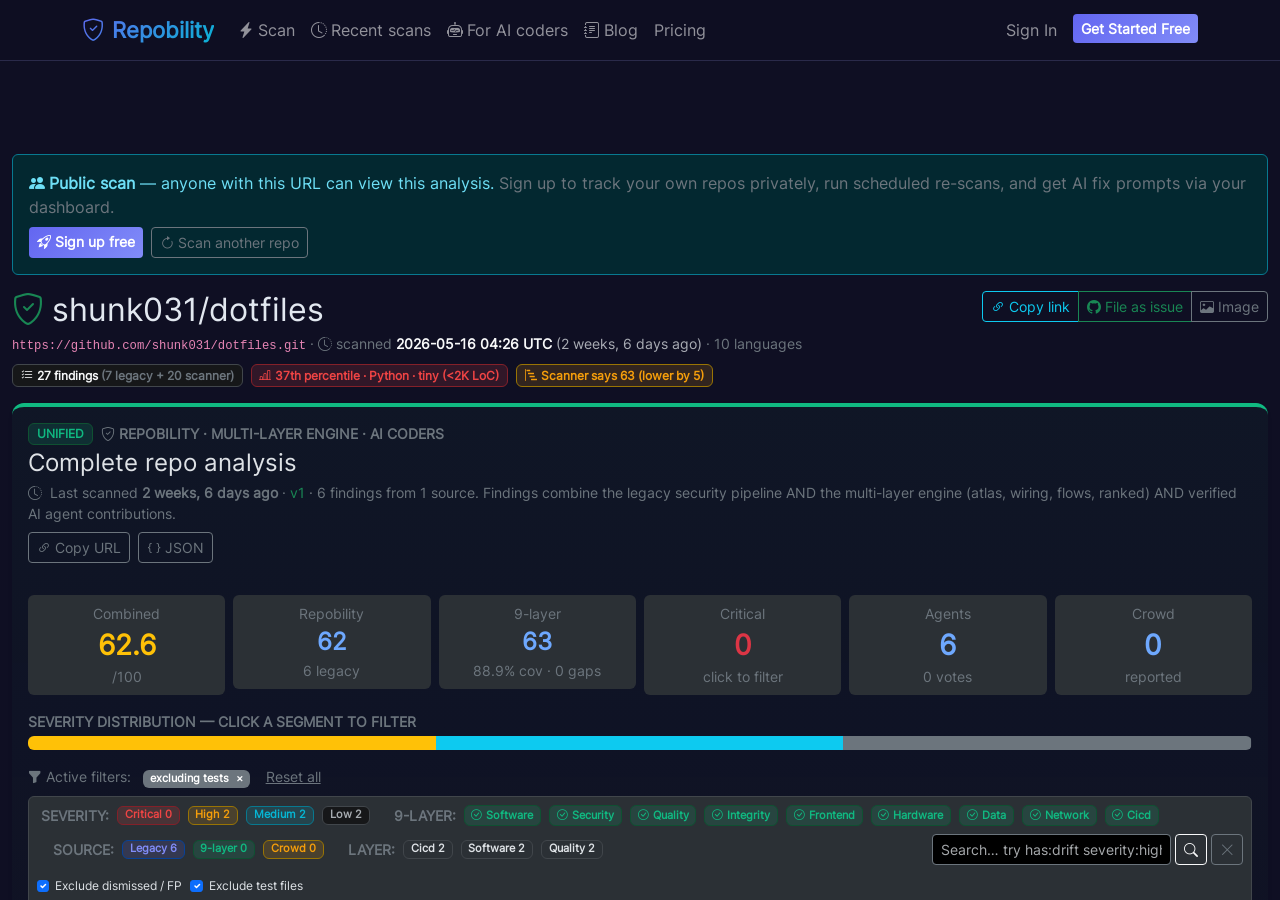Viewport: 1280px width, 900px height.
Task: Toggle the Quality 2 layer filter
Action: point(572,849)
